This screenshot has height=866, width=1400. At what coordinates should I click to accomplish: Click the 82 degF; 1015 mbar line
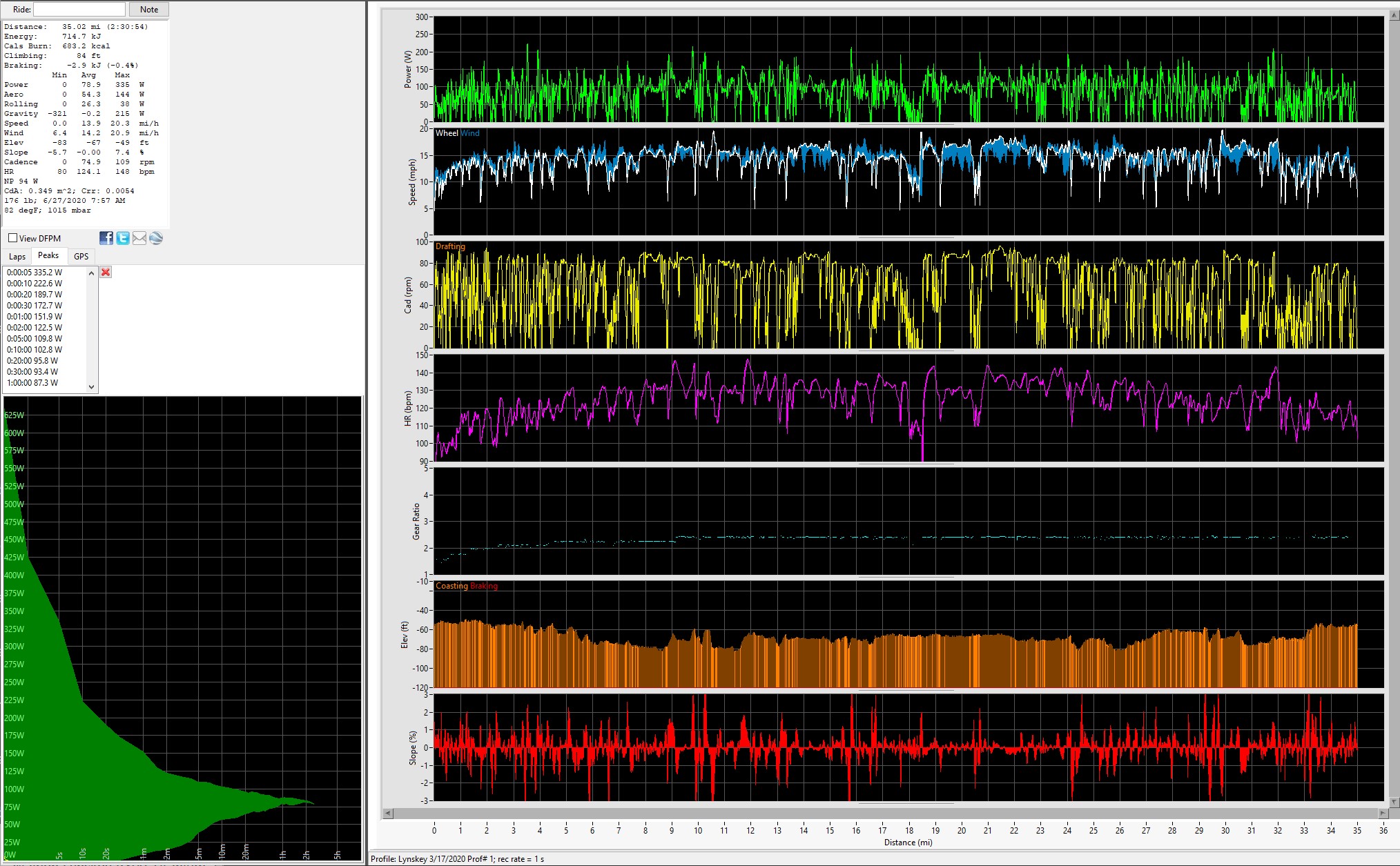tap(48, 210)
